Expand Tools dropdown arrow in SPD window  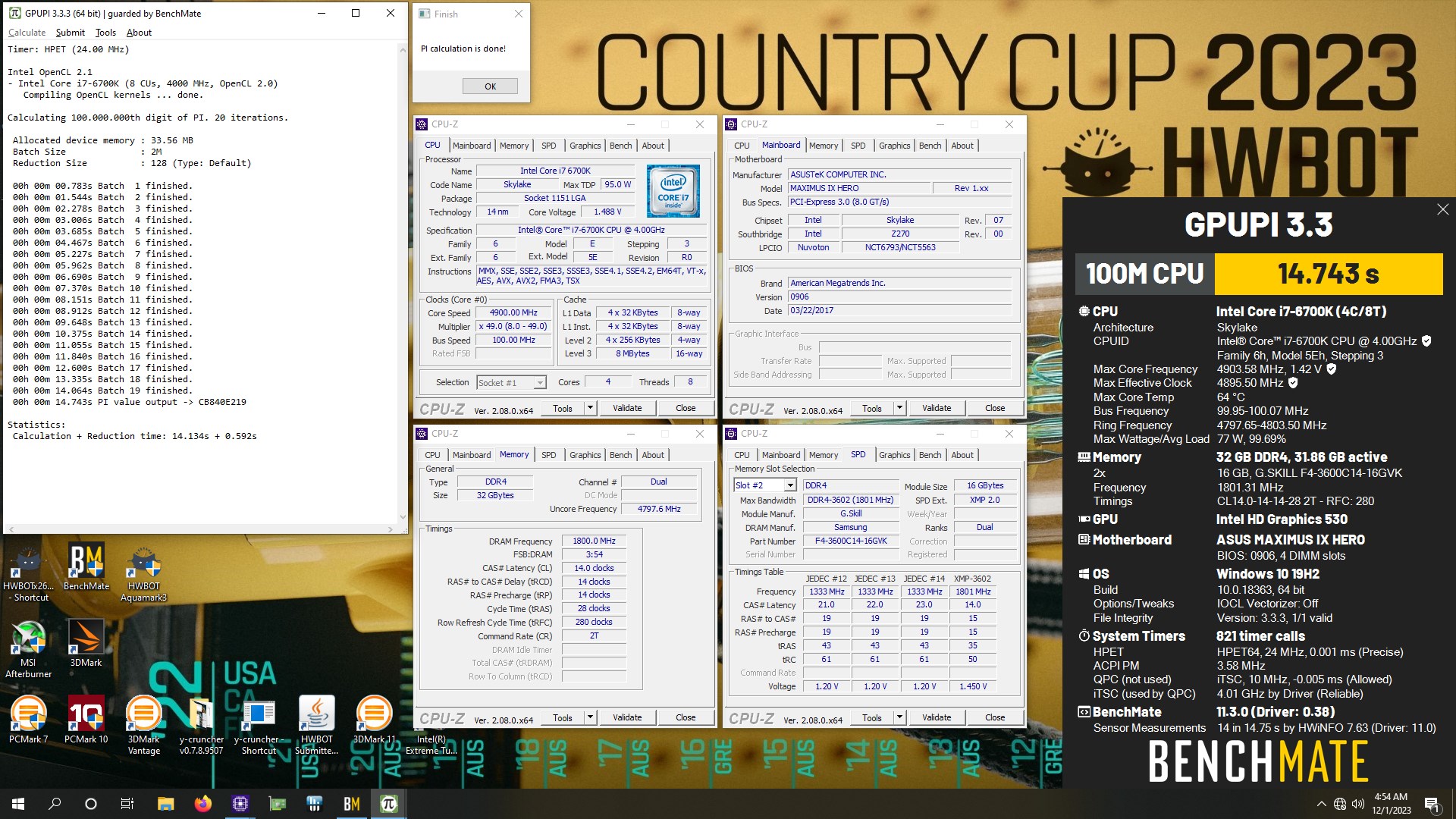click(x=899, y=717)
